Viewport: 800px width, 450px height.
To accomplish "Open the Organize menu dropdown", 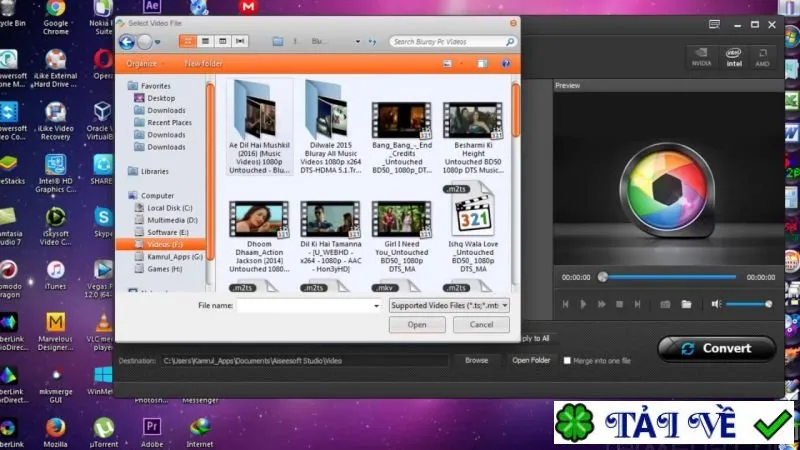I will 144,64.
